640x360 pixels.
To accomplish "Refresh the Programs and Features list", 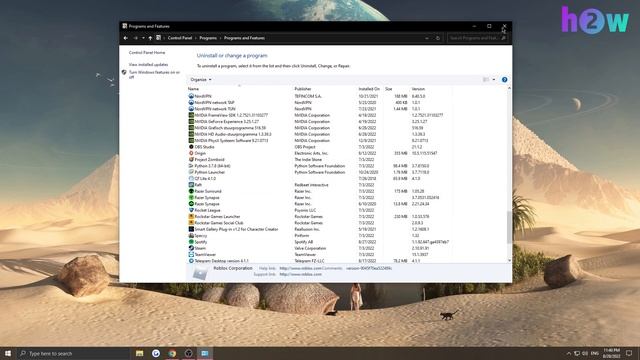I will click(x=438, y=38).
